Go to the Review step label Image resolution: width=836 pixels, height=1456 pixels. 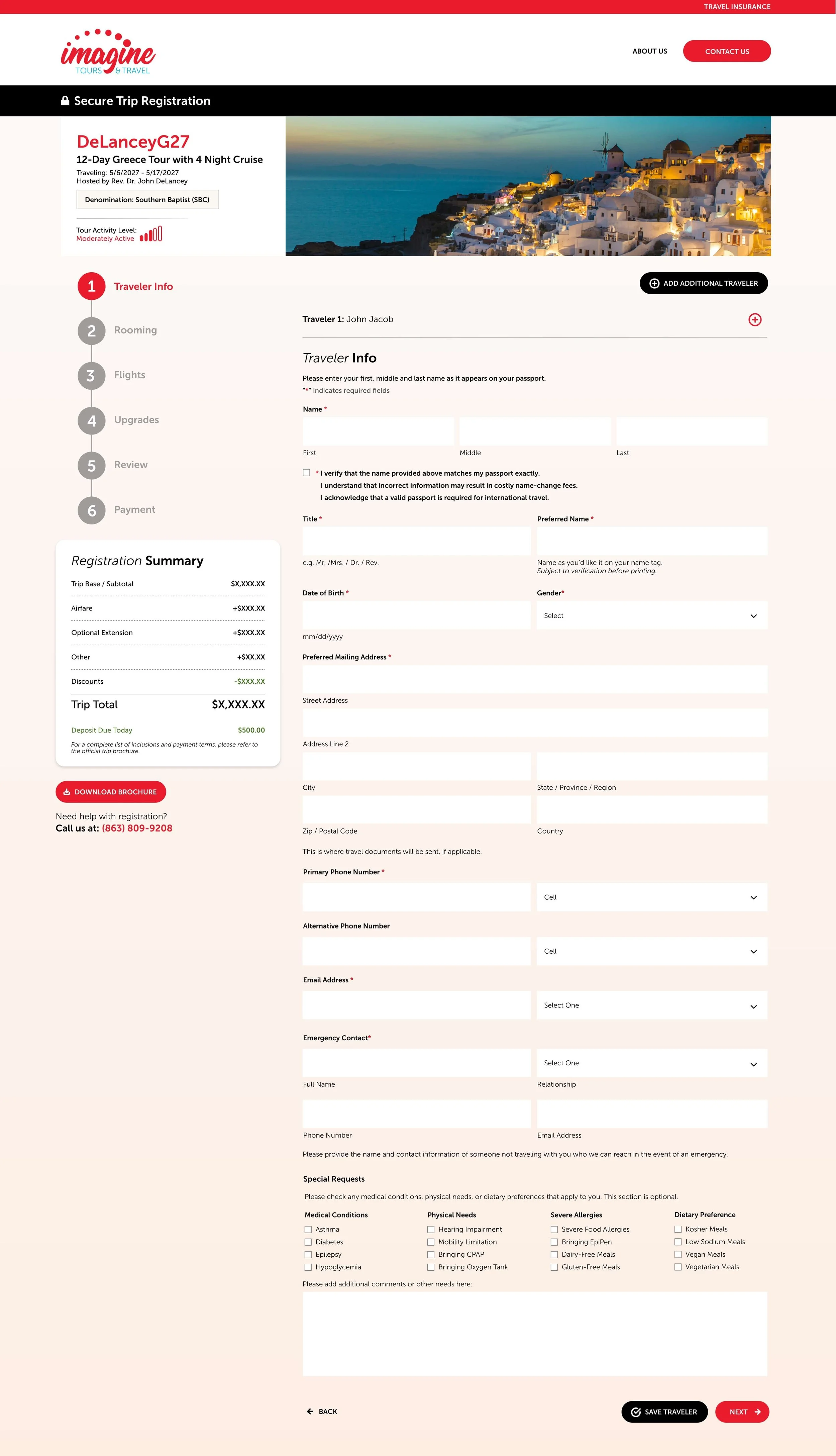(131, 465)
